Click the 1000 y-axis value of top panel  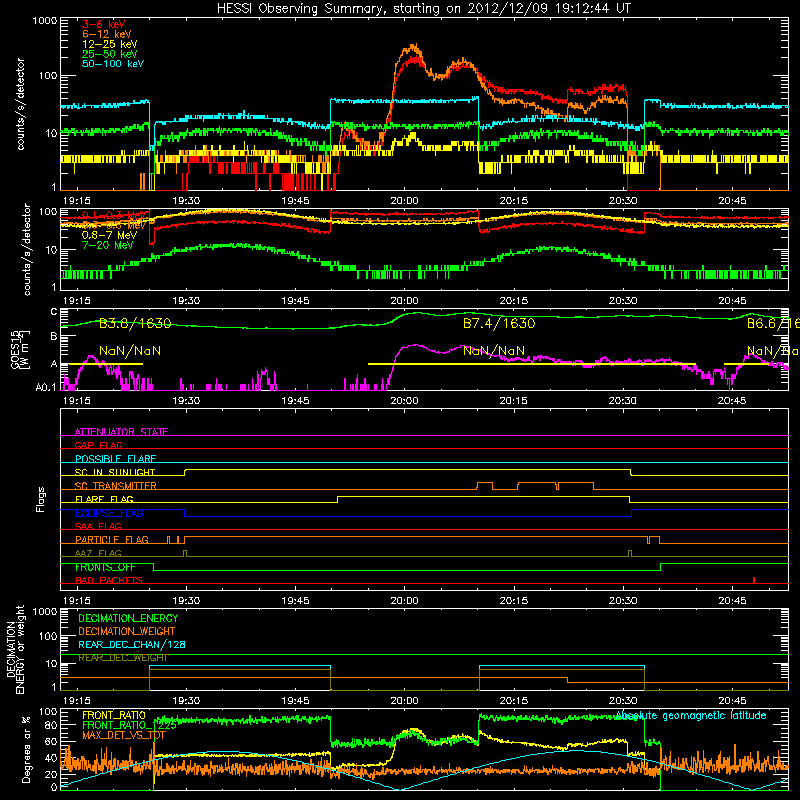(x=44, y=21)
